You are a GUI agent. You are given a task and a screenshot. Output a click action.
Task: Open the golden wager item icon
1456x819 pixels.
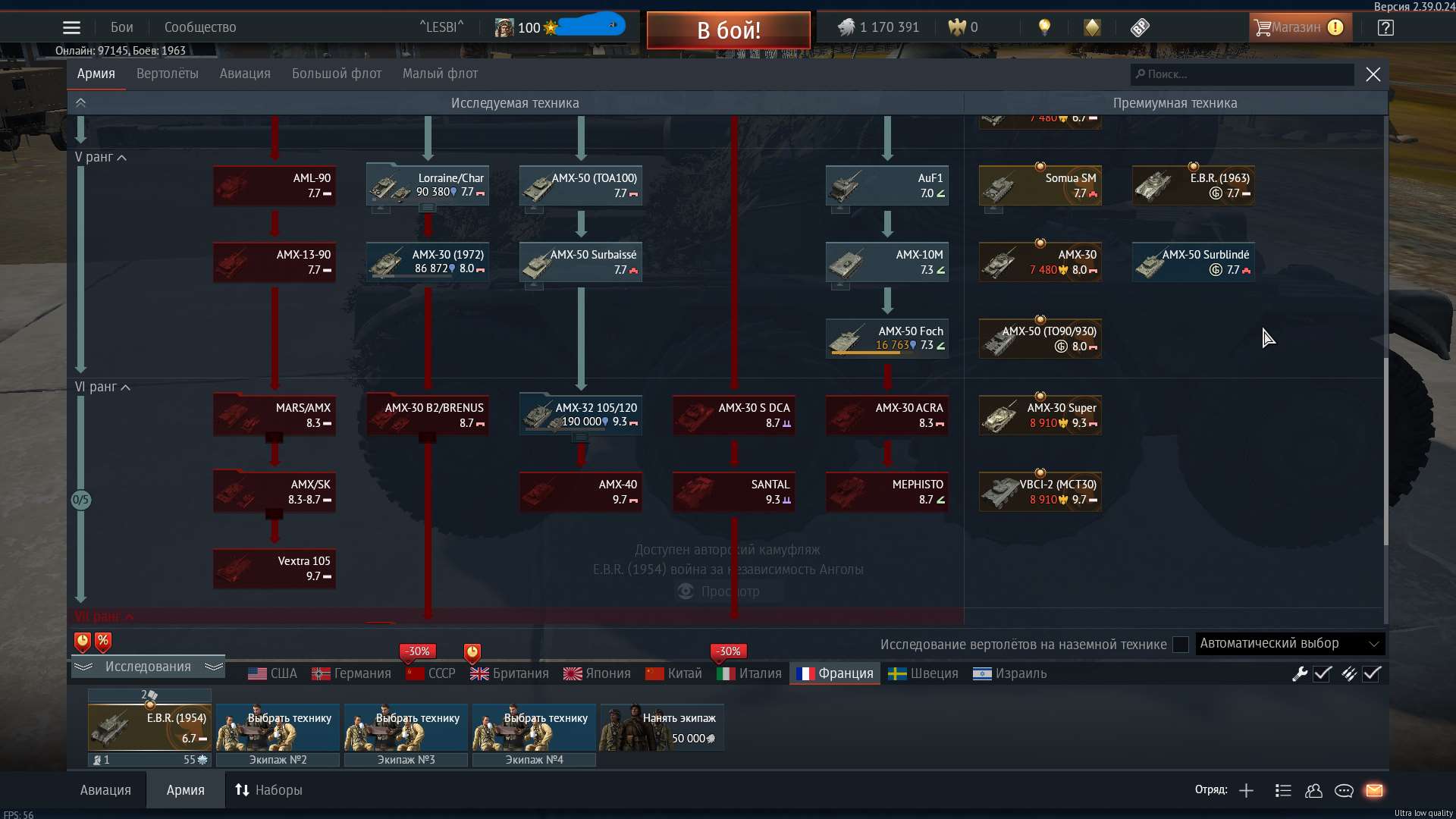point(1092,27)
